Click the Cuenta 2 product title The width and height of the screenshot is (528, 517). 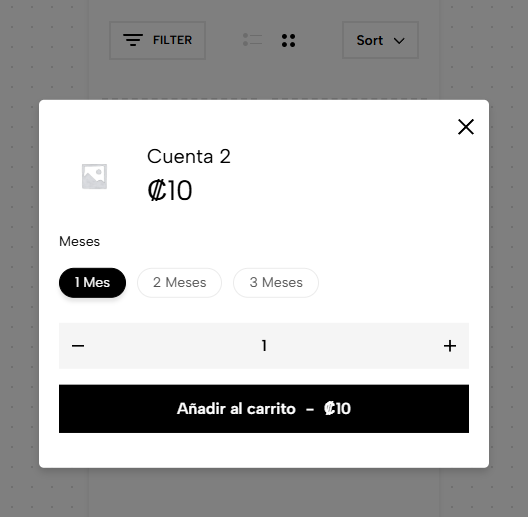[189, 156]
